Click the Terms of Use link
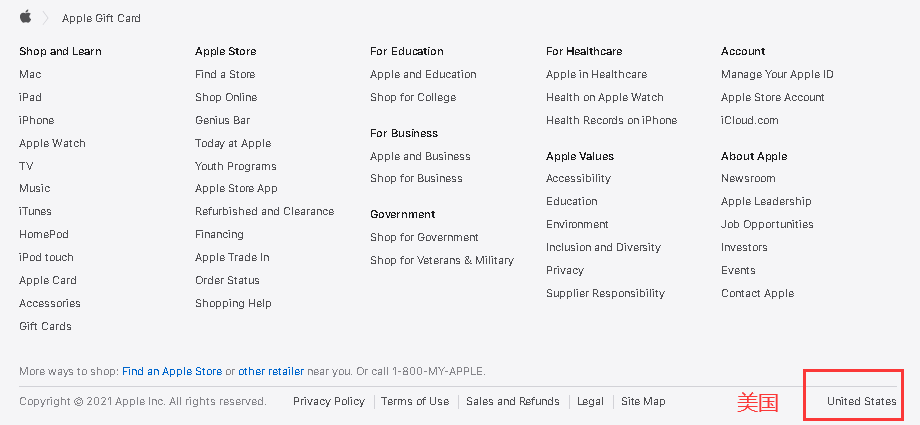Viewport: 920px width, 425px height. 415,401
